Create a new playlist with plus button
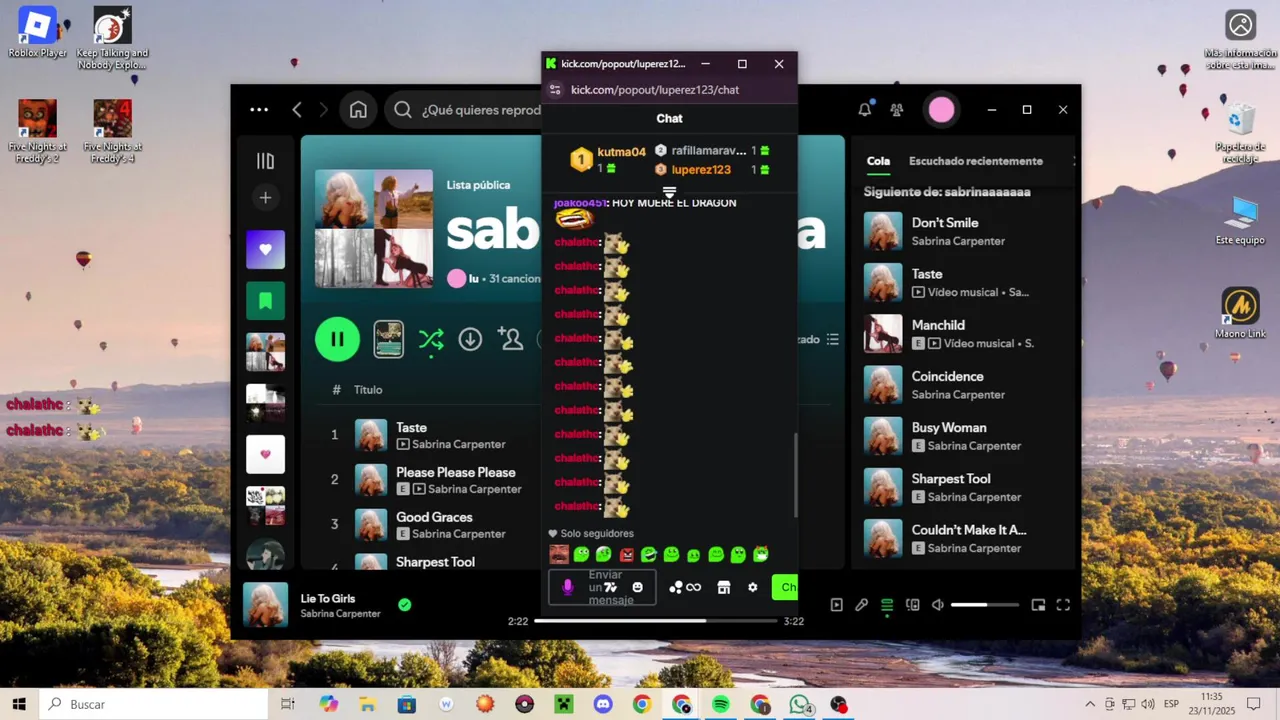Viewport: 1280px width, 720px height. (265, 198)
